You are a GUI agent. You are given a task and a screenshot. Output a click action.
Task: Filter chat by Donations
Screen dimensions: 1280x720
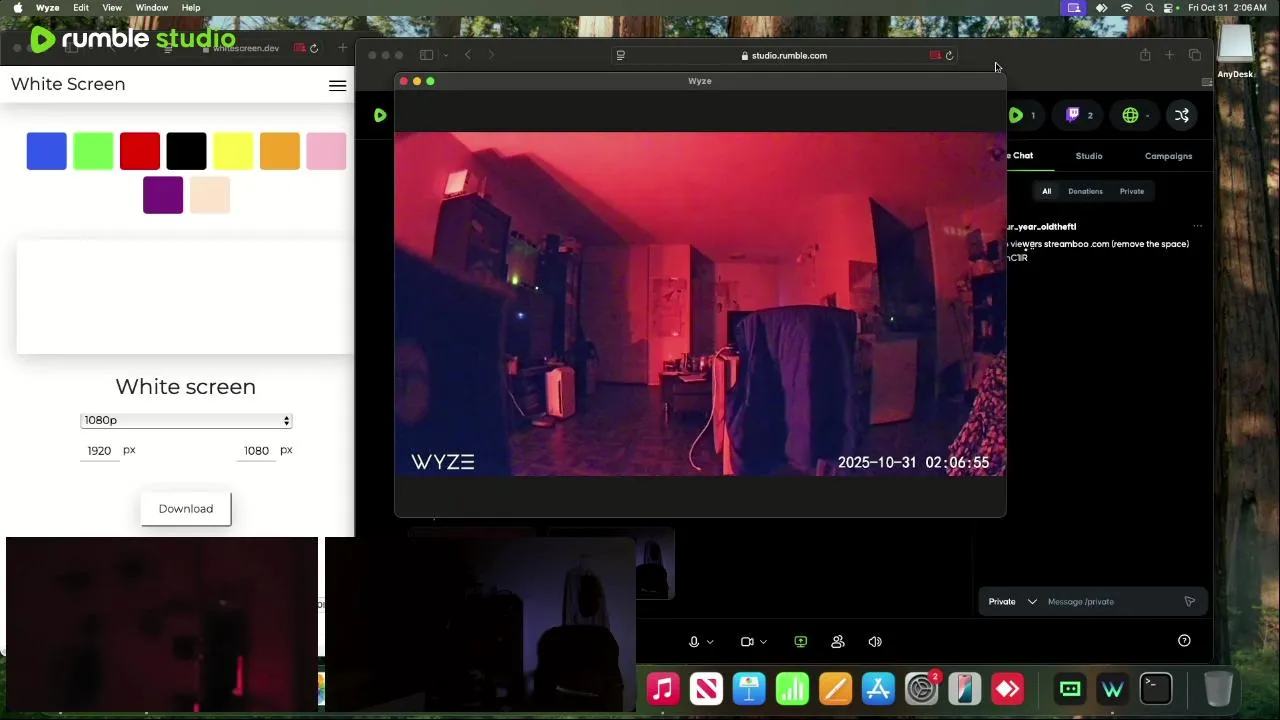1085,191
